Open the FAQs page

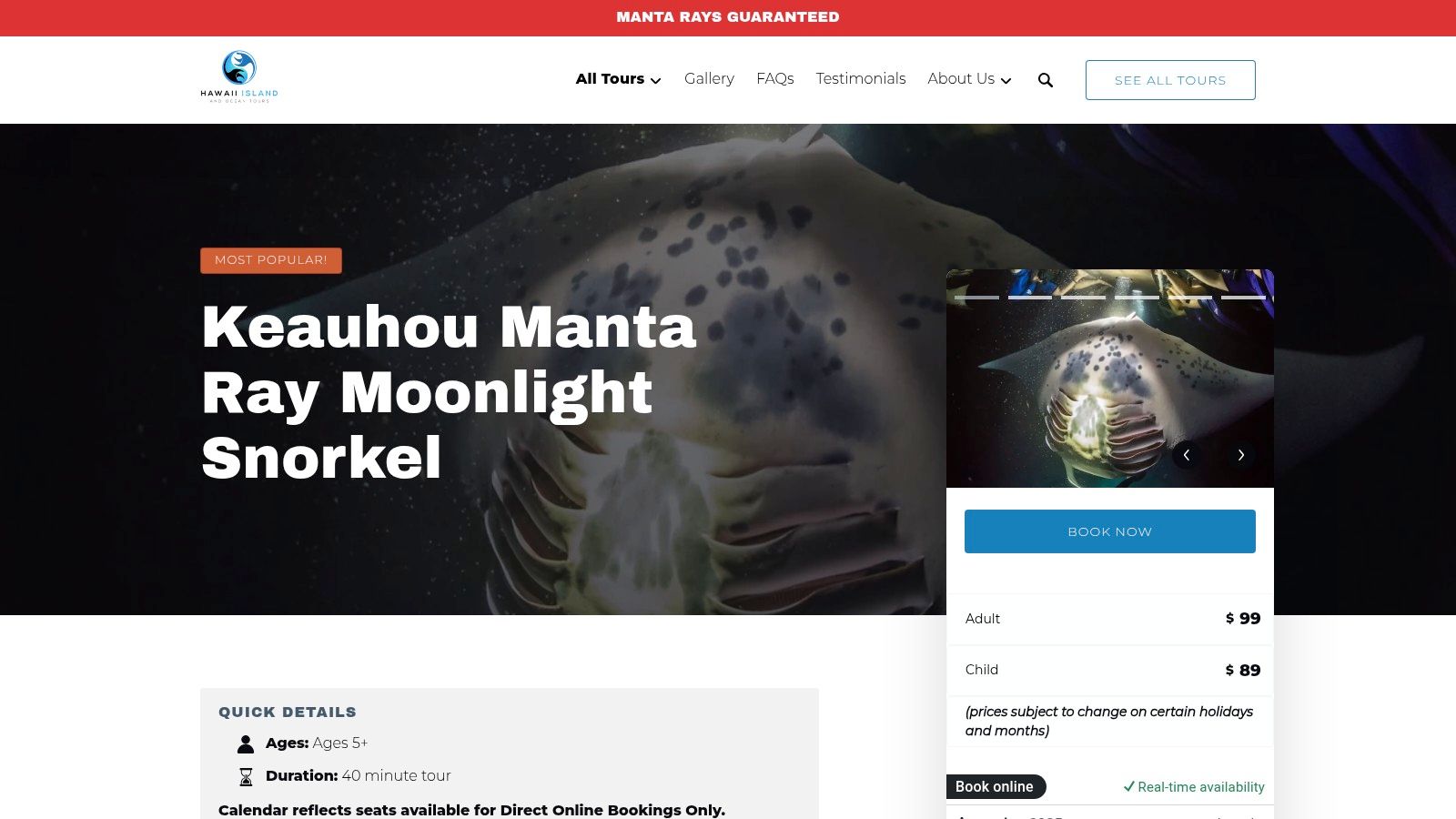[x=775, y=79]
